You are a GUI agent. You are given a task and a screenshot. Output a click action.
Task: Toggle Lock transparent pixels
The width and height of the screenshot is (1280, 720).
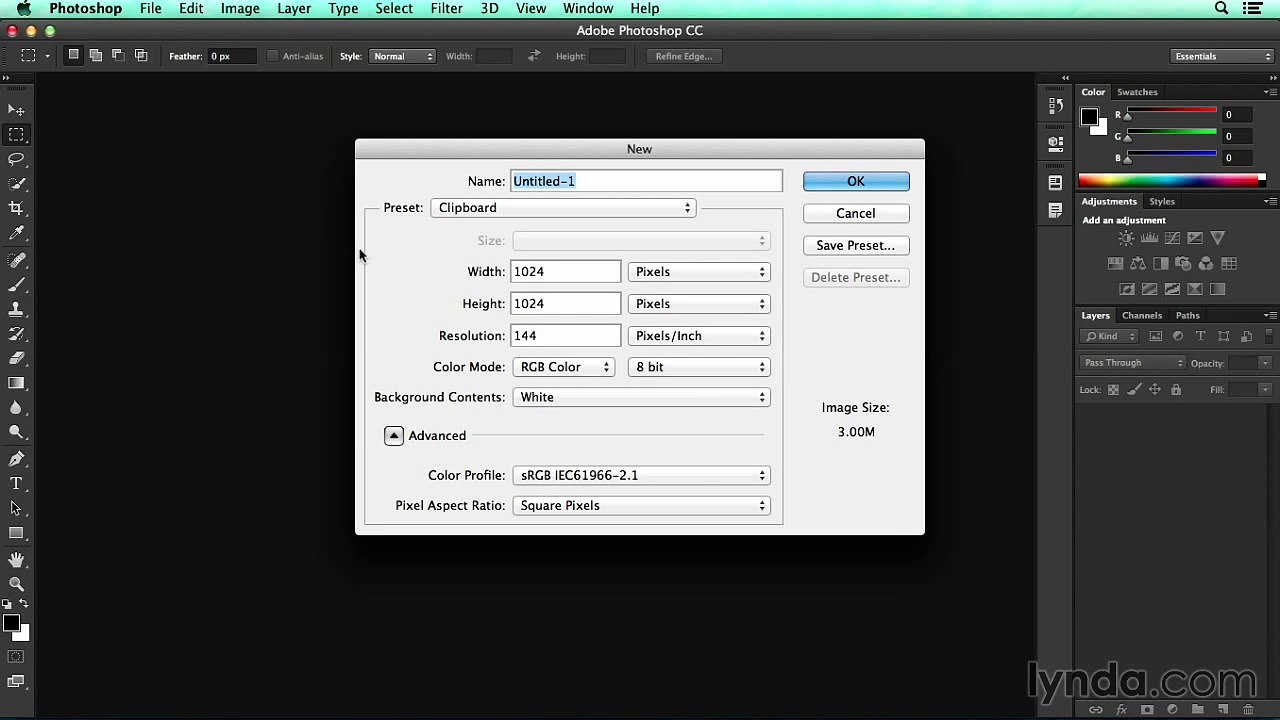click(x=1113, y=390)
